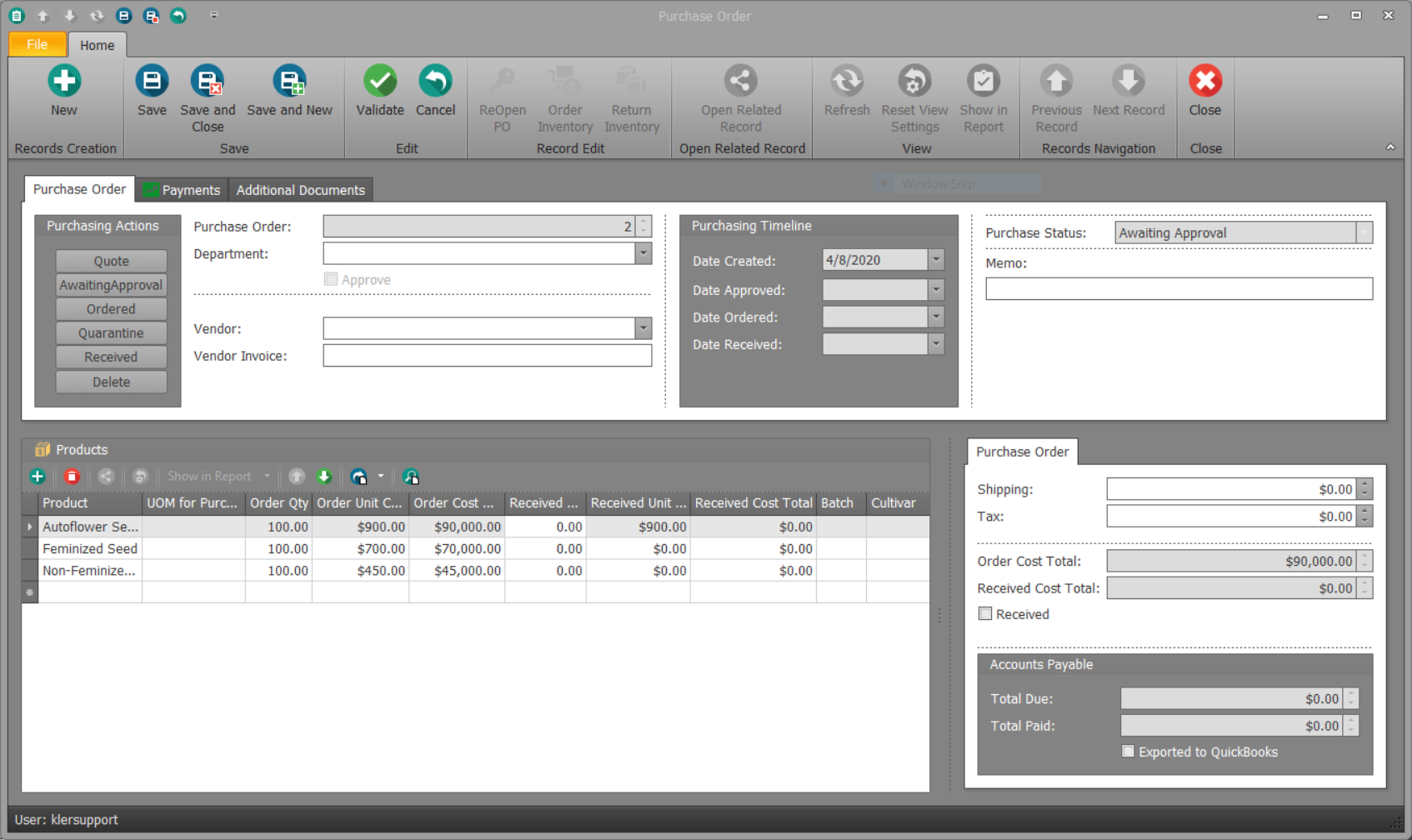This screenshot has height=840, width=1412.
Task: Open the Department dropdown list
Action: click(x=643, y=253)
